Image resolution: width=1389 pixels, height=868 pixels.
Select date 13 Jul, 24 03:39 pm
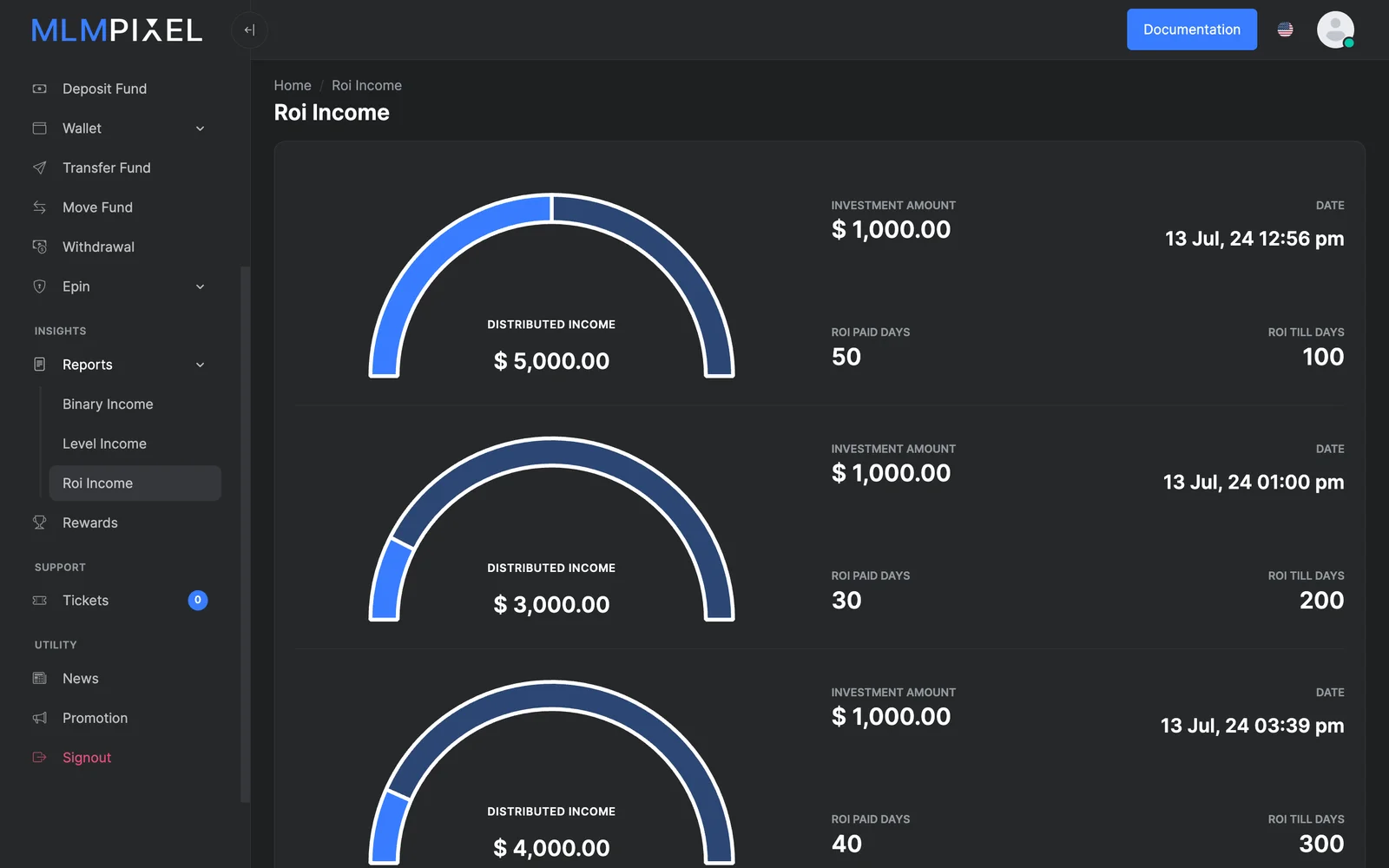[1252, 726]
